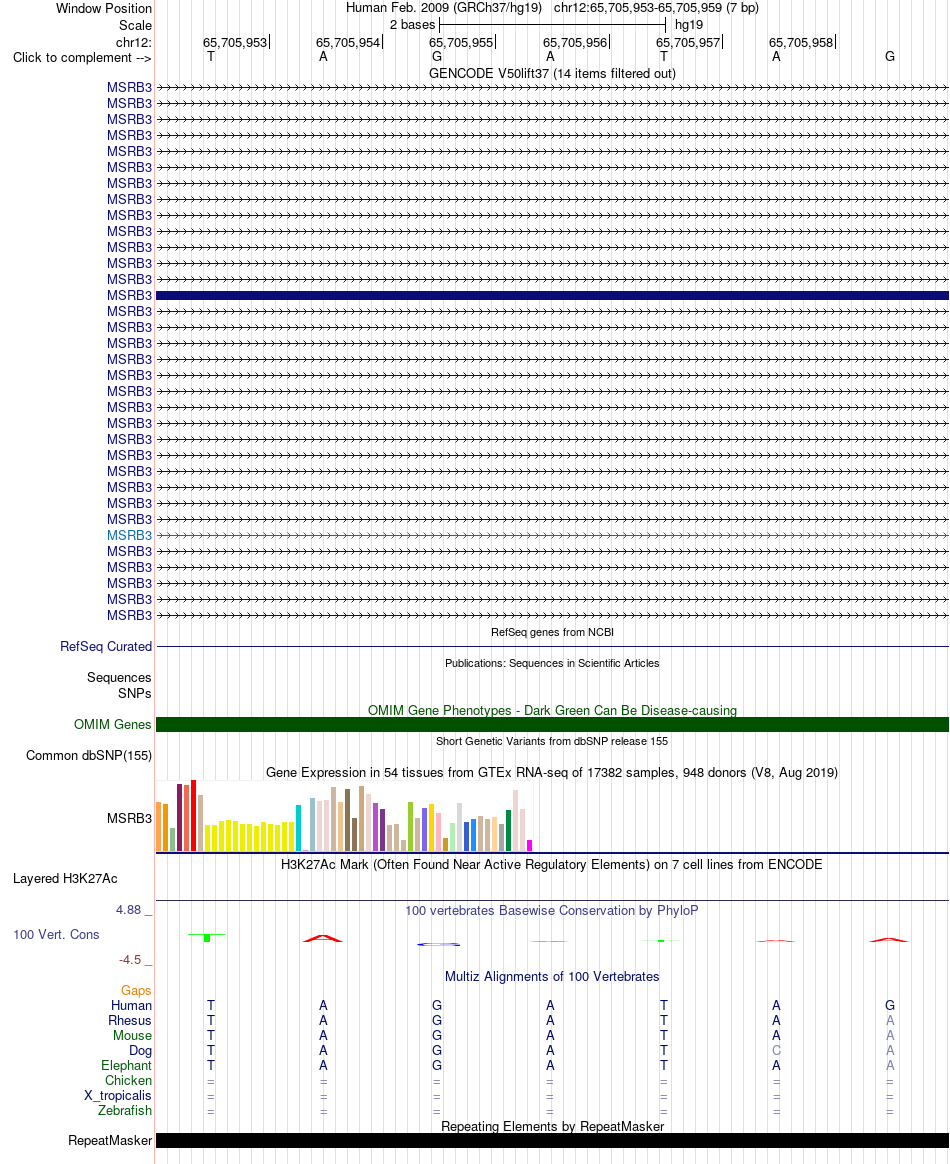Click the Rhesus alignment row label

pyautogui.click(x=130, y=1021)
